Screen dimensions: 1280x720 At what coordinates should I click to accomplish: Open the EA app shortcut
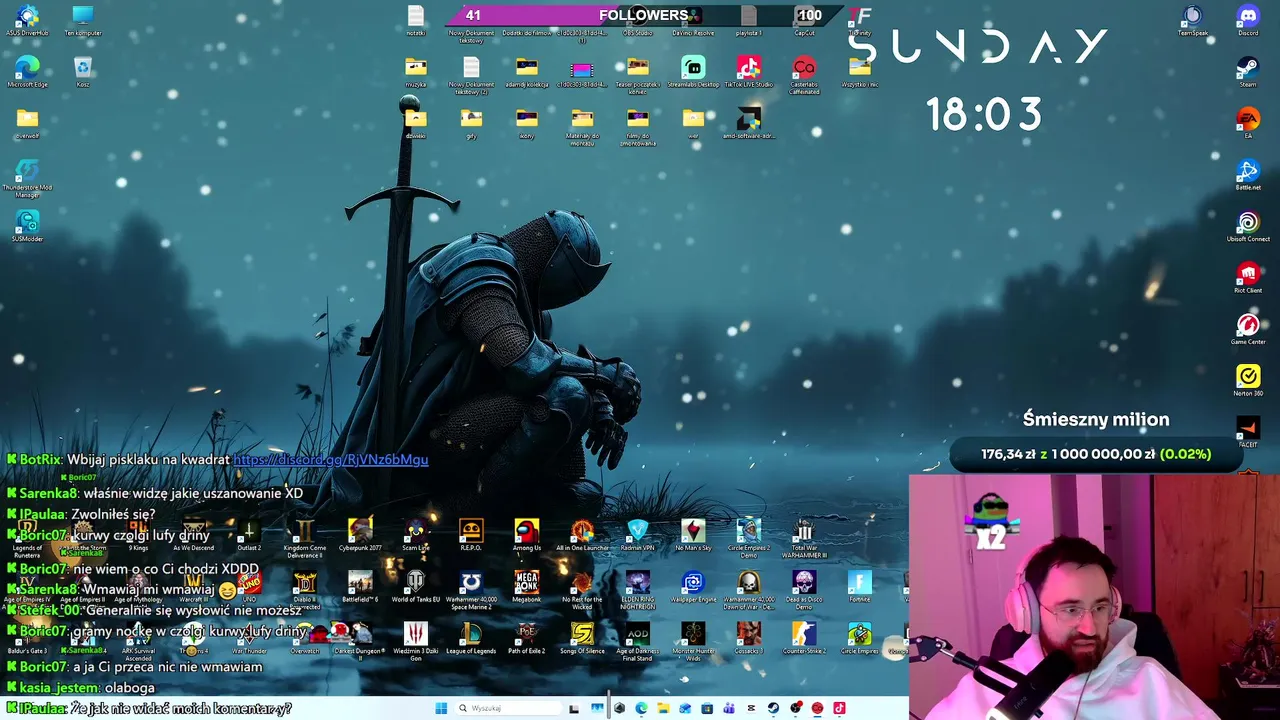coord(1248,122)
